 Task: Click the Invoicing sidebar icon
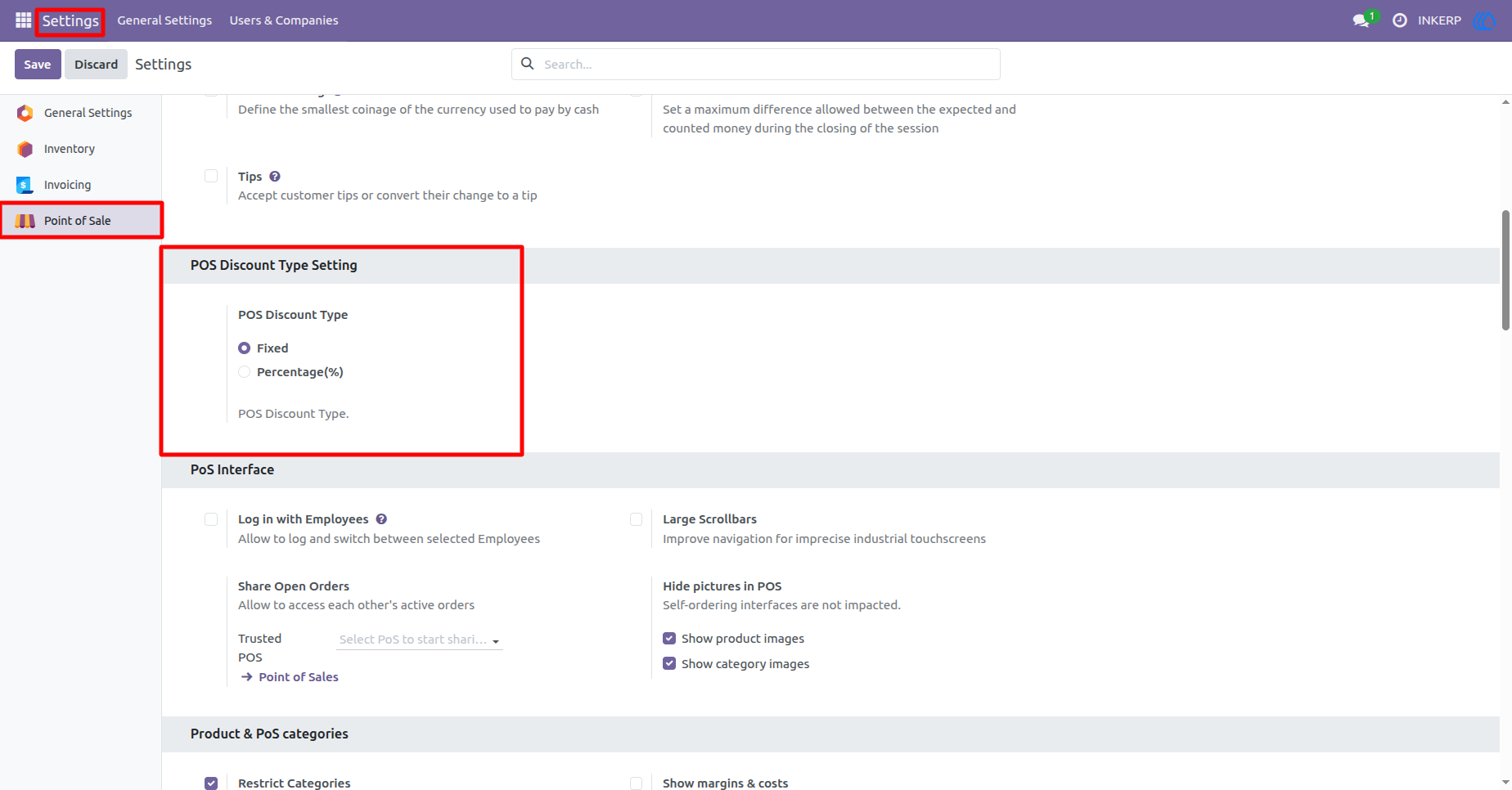(25, 185)
